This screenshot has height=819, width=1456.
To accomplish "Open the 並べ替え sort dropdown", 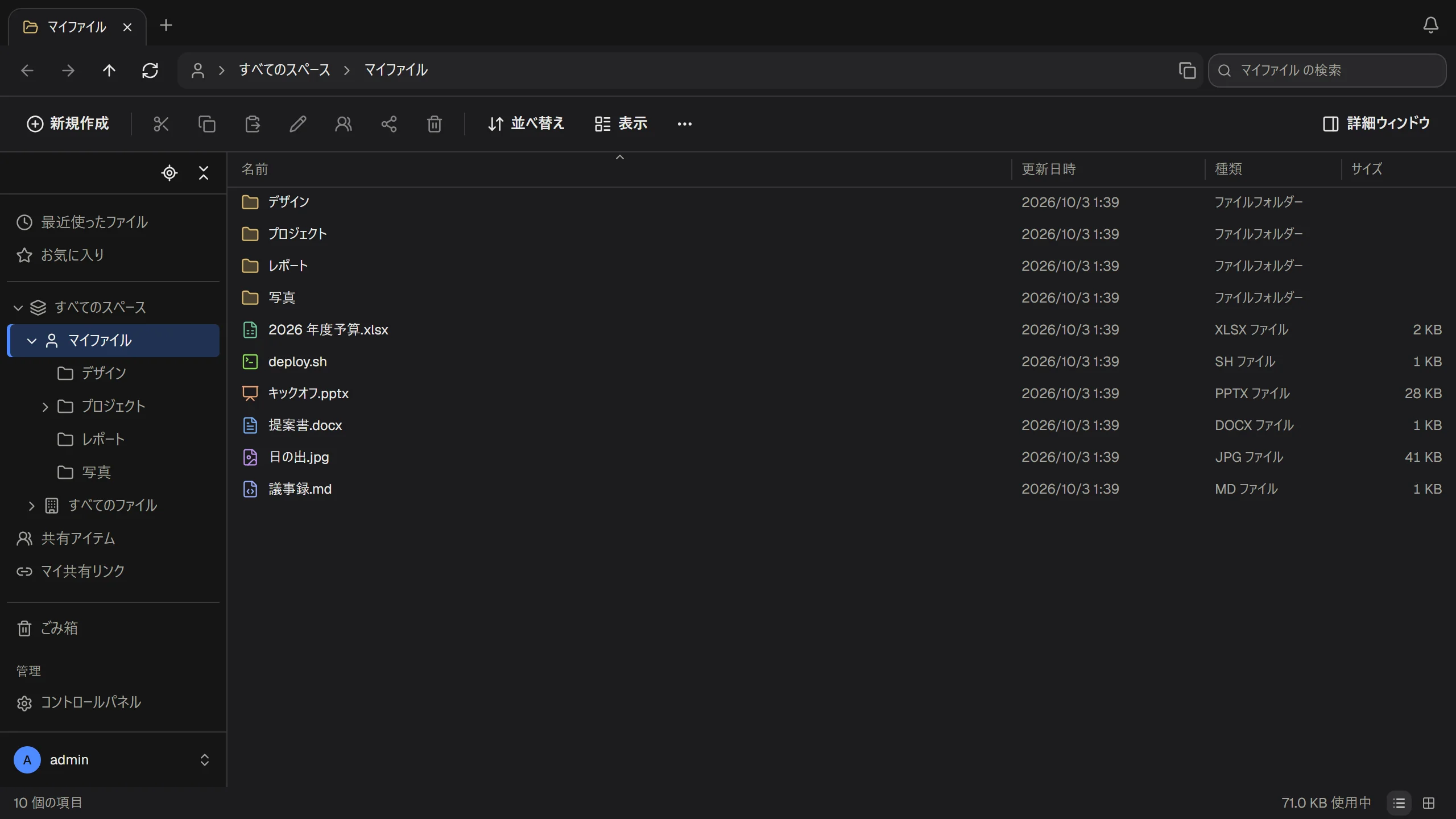I will (526, 124).
